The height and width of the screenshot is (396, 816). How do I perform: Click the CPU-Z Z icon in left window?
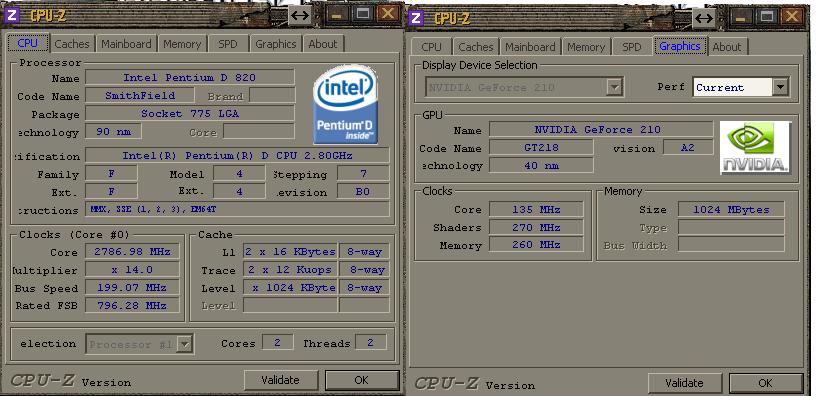[11, 15]
